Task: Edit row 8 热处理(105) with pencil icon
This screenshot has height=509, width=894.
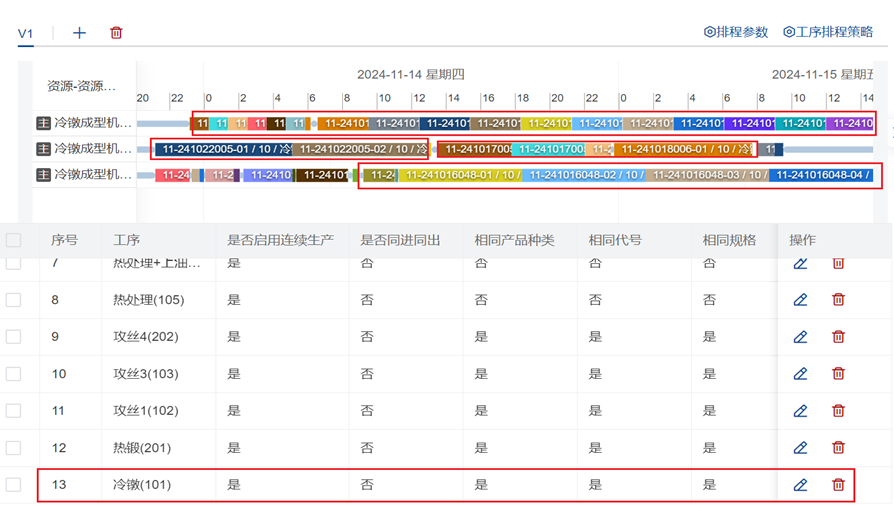Action: point(800,300)
